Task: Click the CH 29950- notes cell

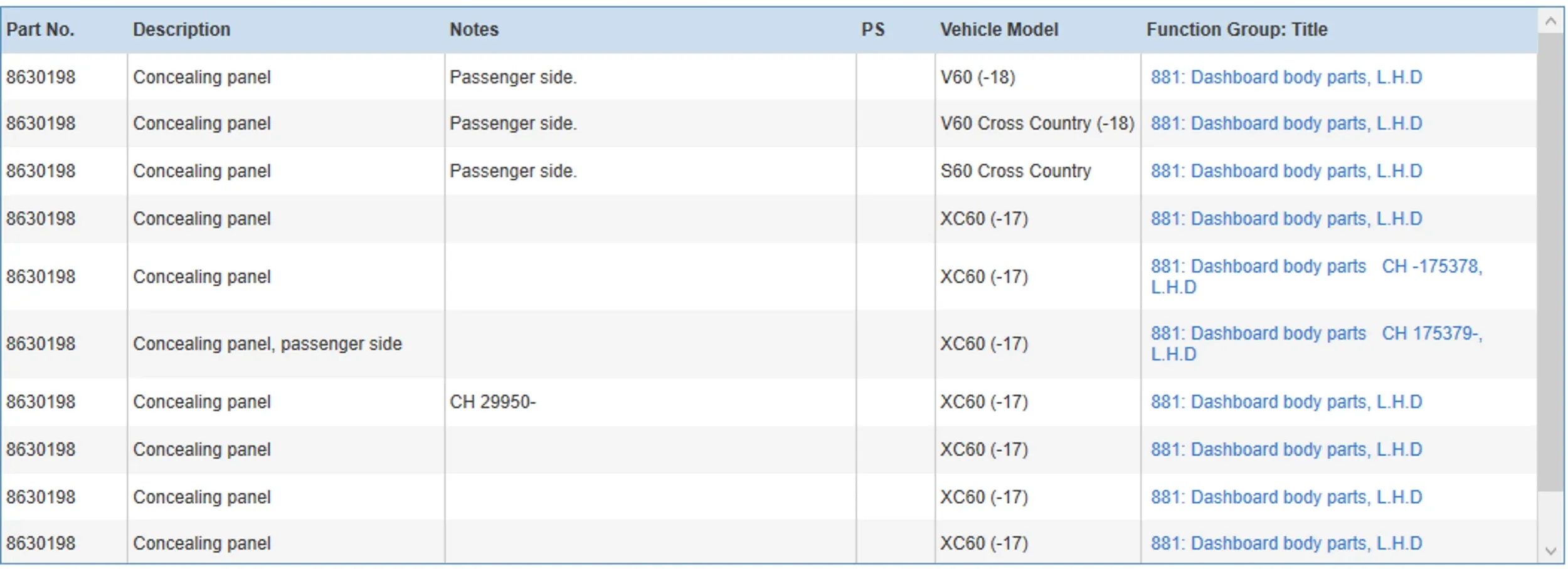Action: click(x=492, y=402)
